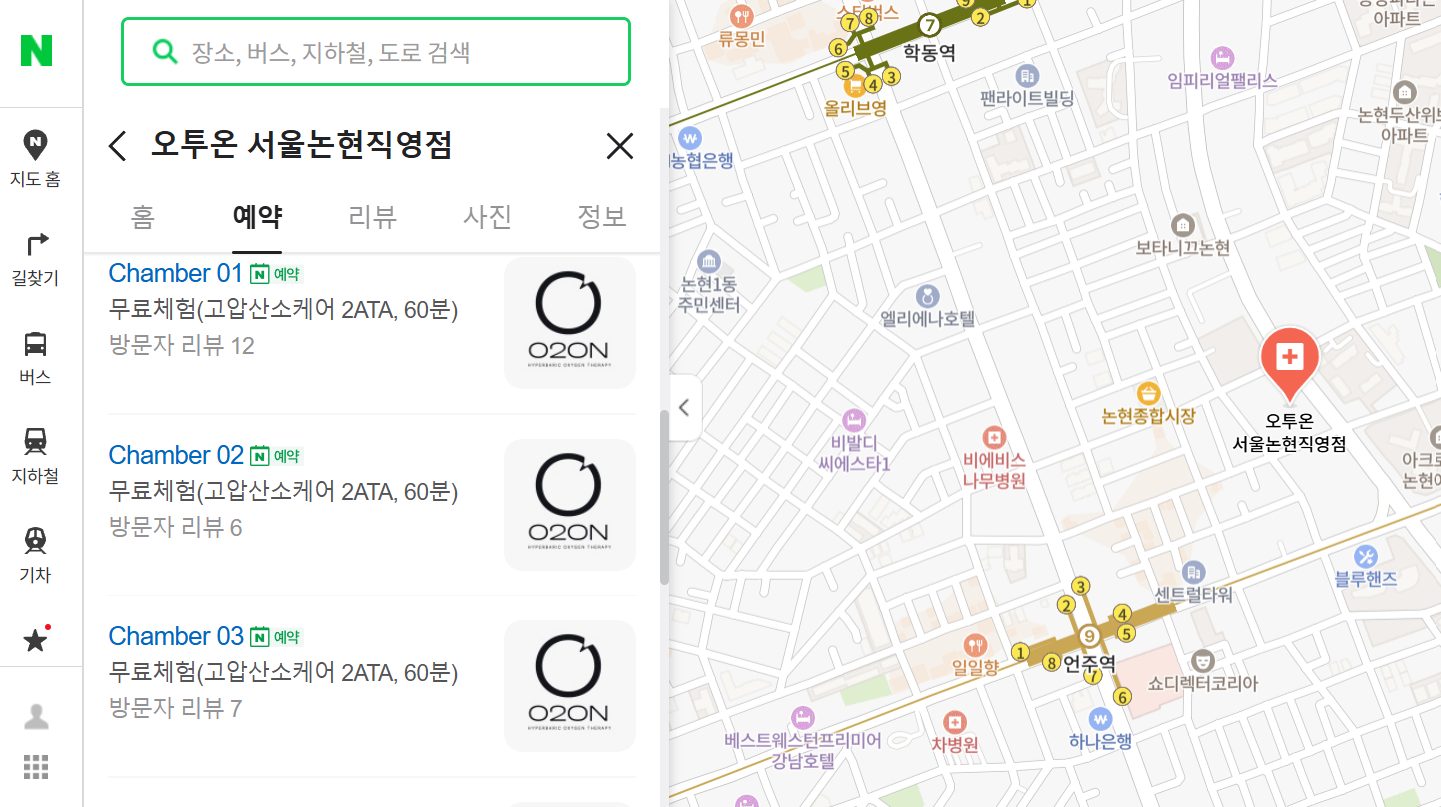Click the 올리브영 shop marker

tap(855, 87)
